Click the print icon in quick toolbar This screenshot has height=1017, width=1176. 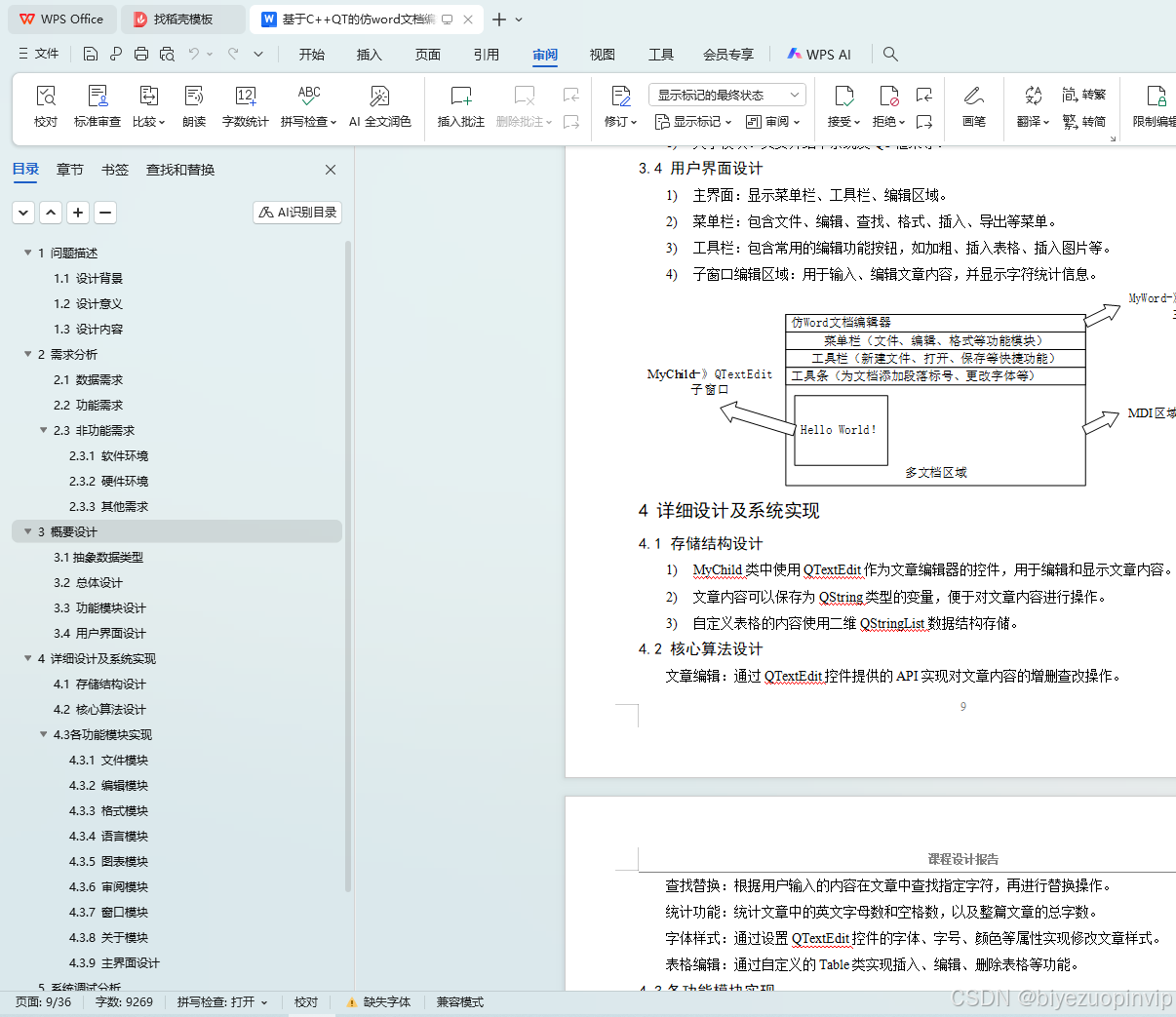point(141,54)
